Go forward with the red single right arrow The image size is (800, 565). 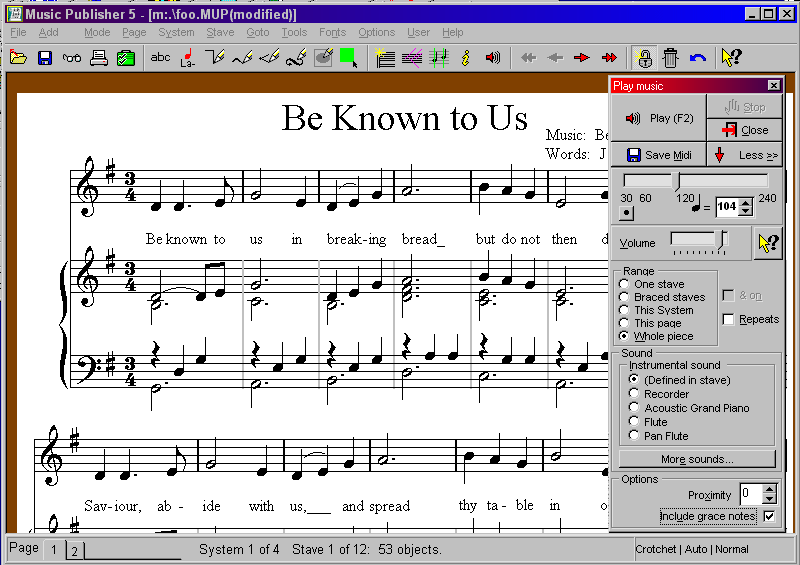point(582,58)
